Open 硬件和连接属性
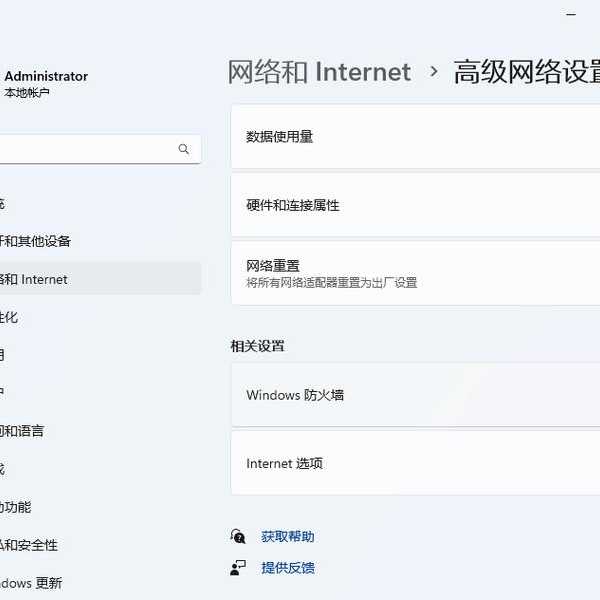 tap(415, 205)
